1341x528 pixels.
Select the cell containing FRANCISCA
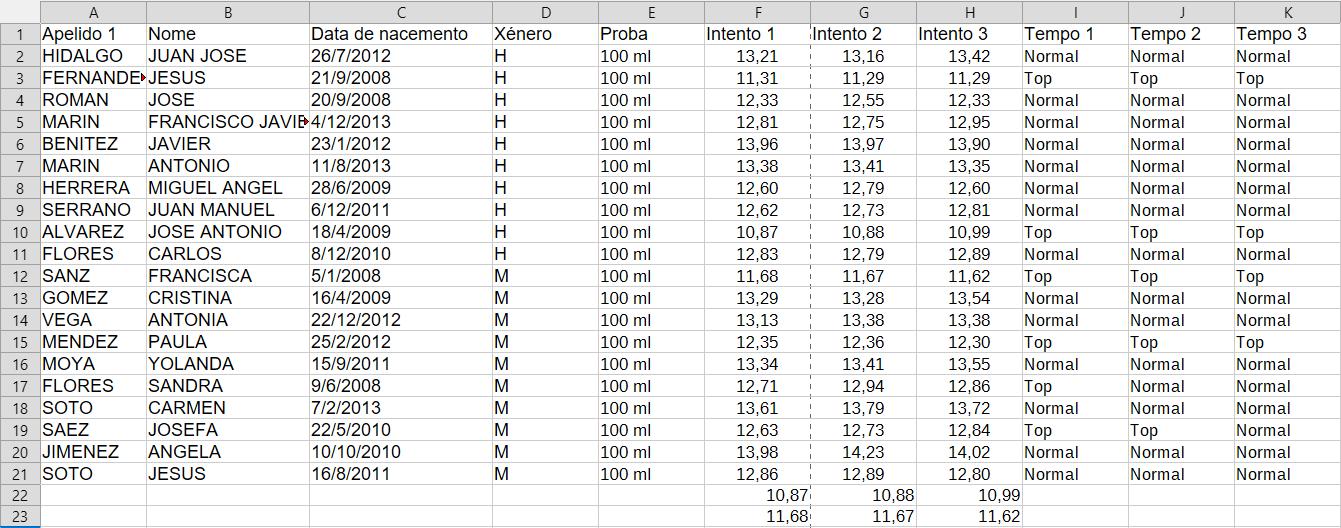point(228,276)
